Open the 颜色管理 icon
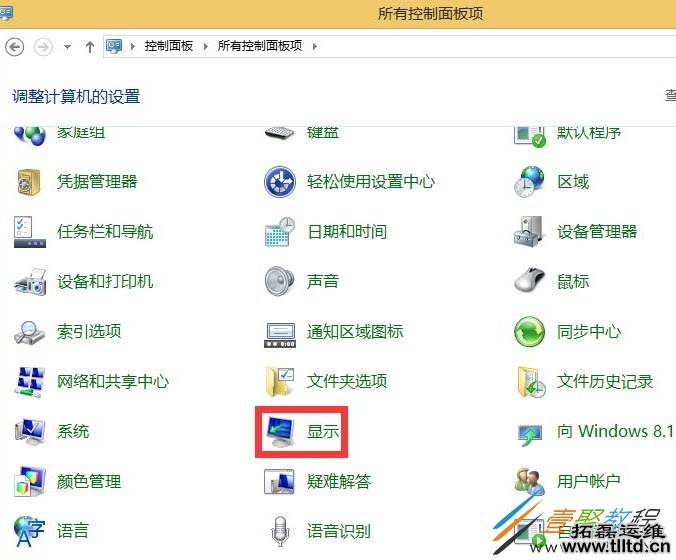Viewport: 676px width, 560px height. [29, 482]
